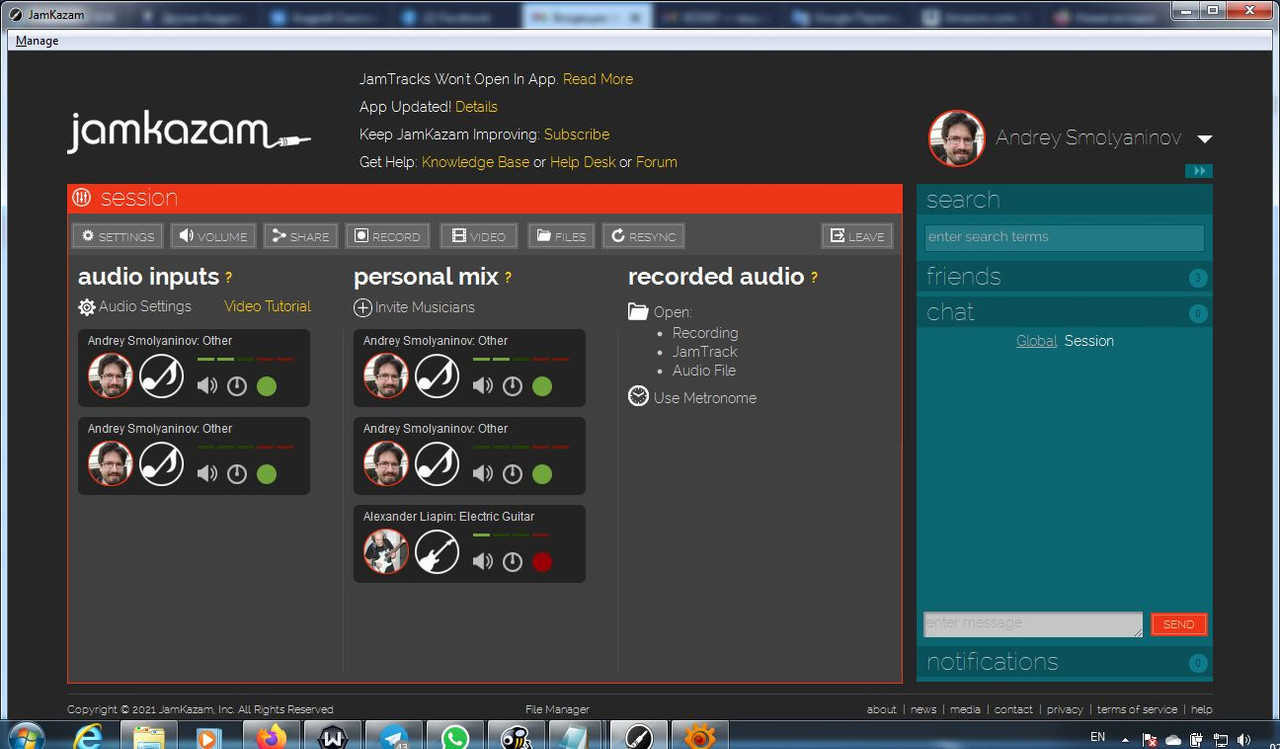Expand the friends panel
Viewport: 1280px width, 749px height.
point(1064,277)
